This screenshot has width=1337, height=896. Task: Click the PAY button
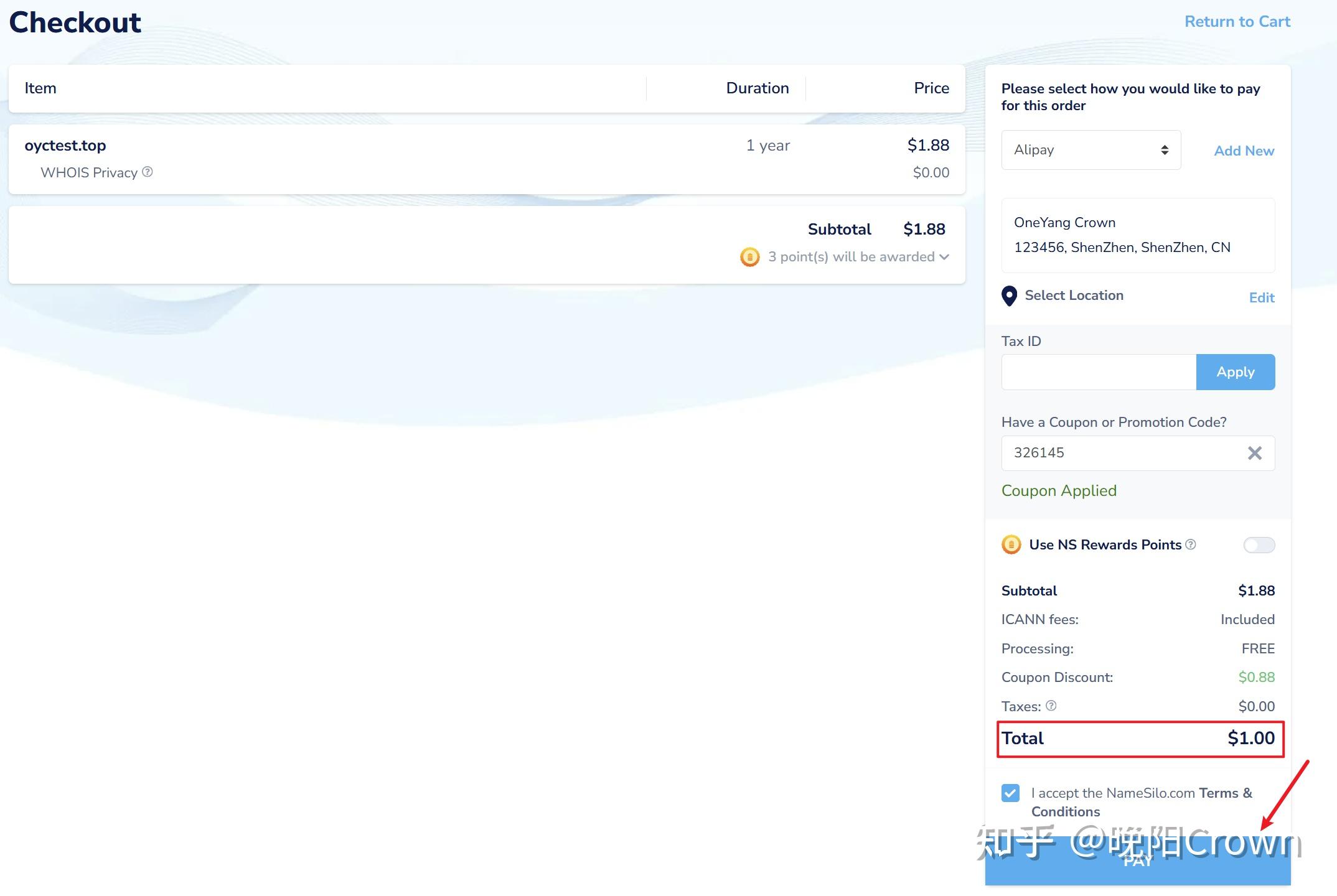coord(1137,866)
